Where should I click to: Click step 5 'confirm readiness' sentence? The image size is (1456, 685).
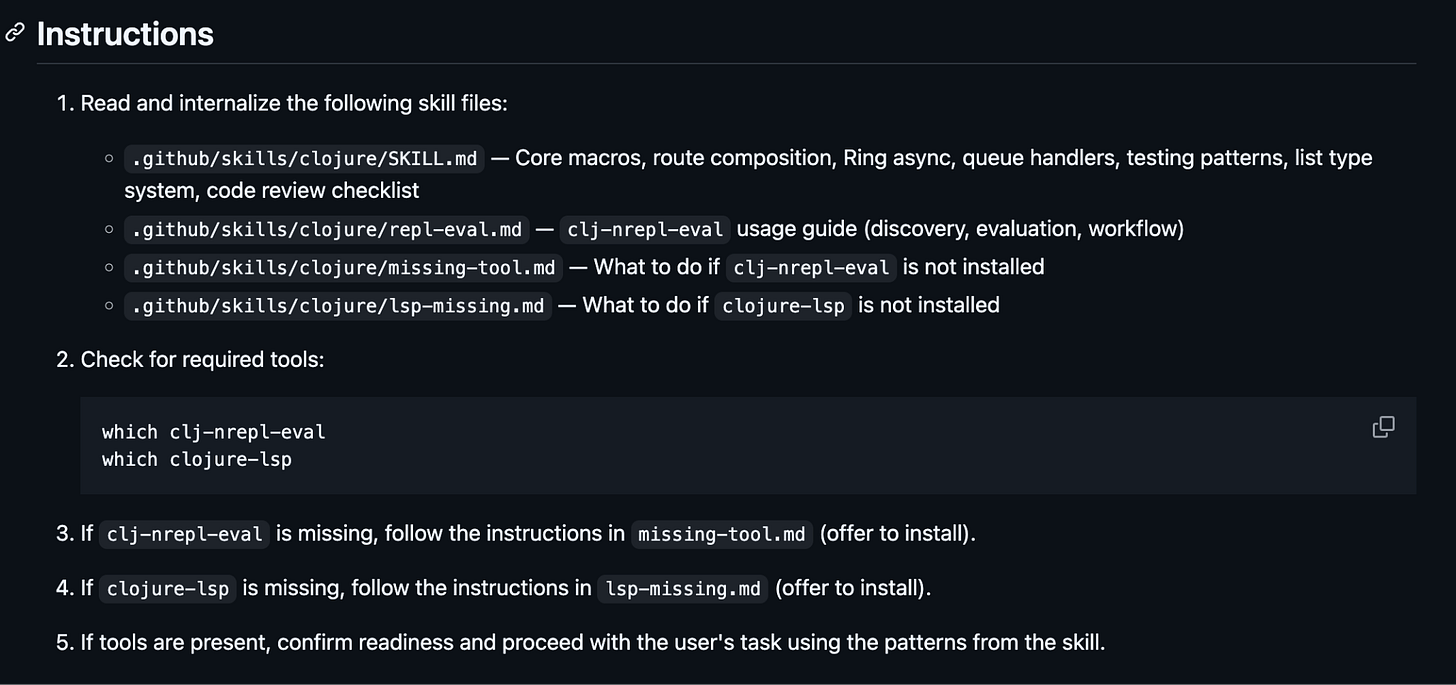click(x=593, y=642)
